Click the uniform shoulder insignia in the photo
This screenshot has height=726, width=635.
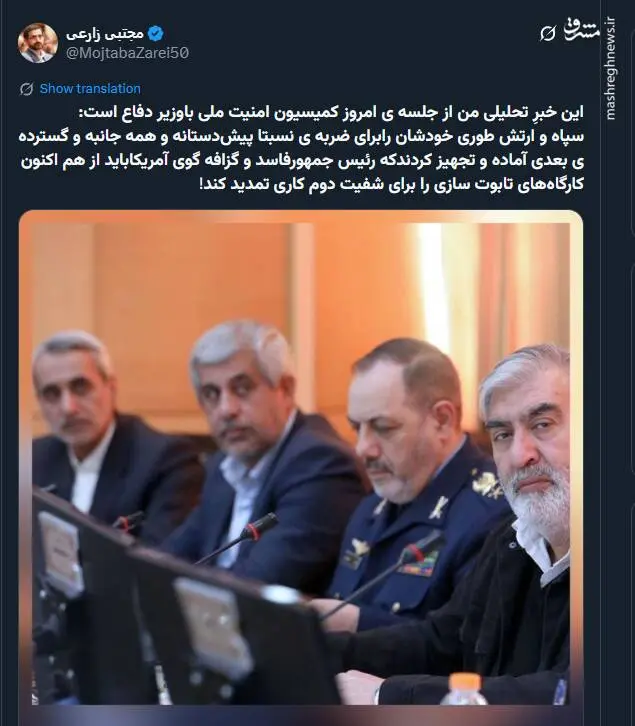[486, 484]
